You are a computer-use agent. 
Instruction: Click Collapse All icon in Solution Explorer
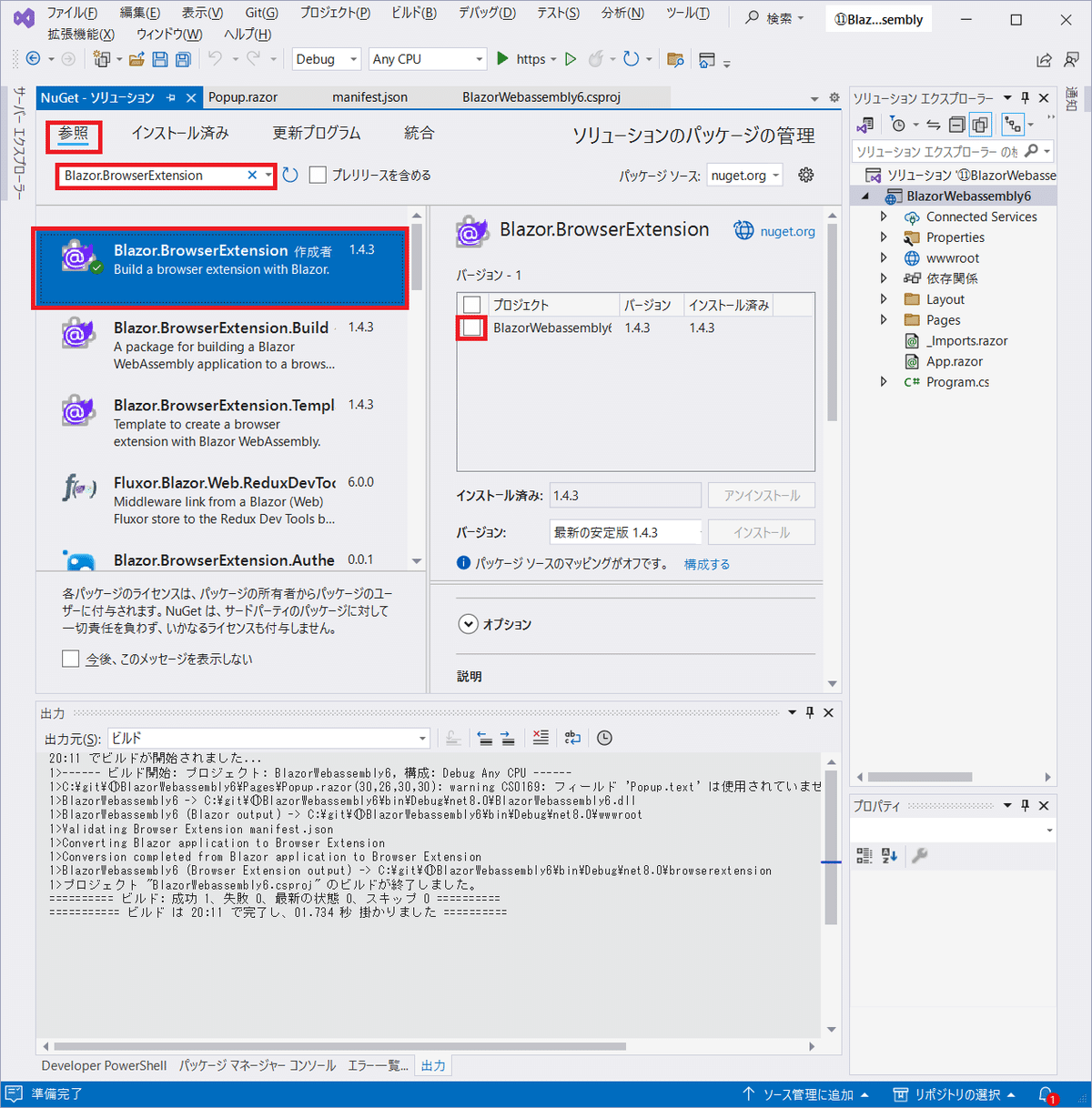tap(956, 125)
